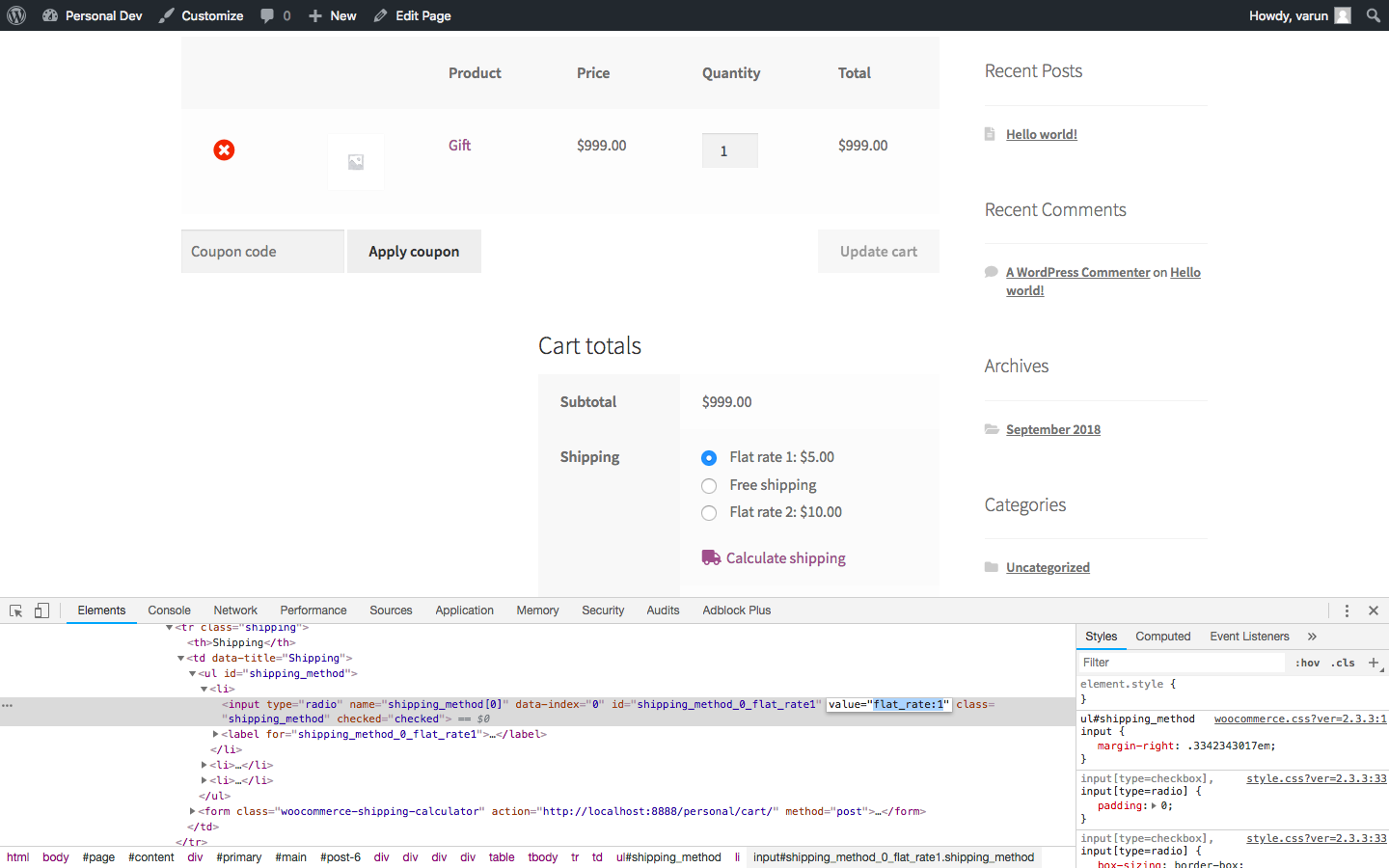Screen dimensions: 1389x868
Task: Select #primary in the breadcrumb
Action: pyautogui.click(x=239, y=857)
